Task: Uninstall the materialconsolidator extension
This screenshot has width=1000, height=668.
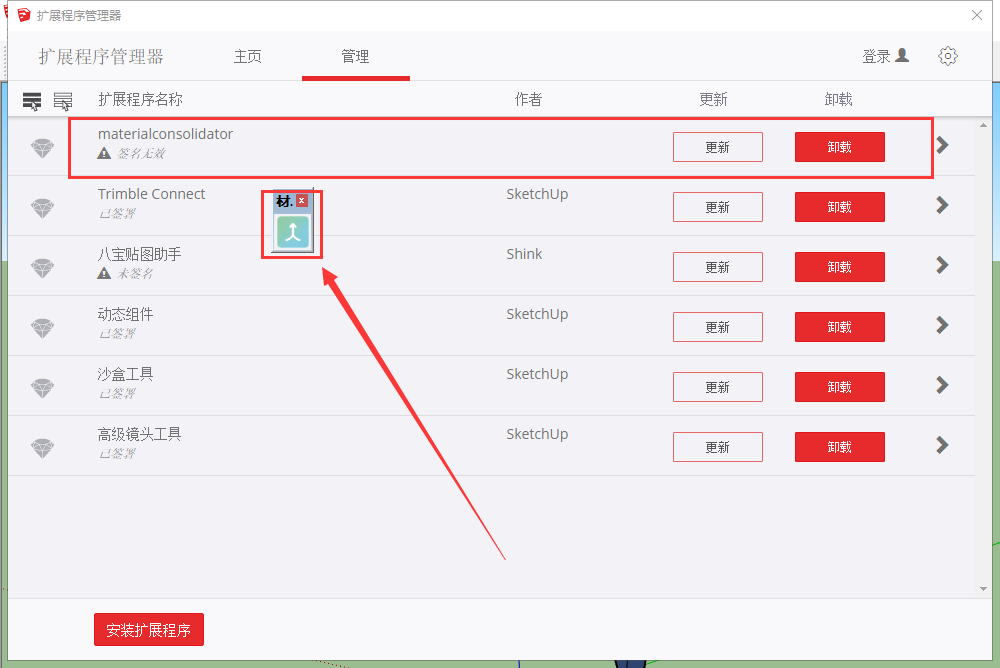Action: (x=839, y=147)
